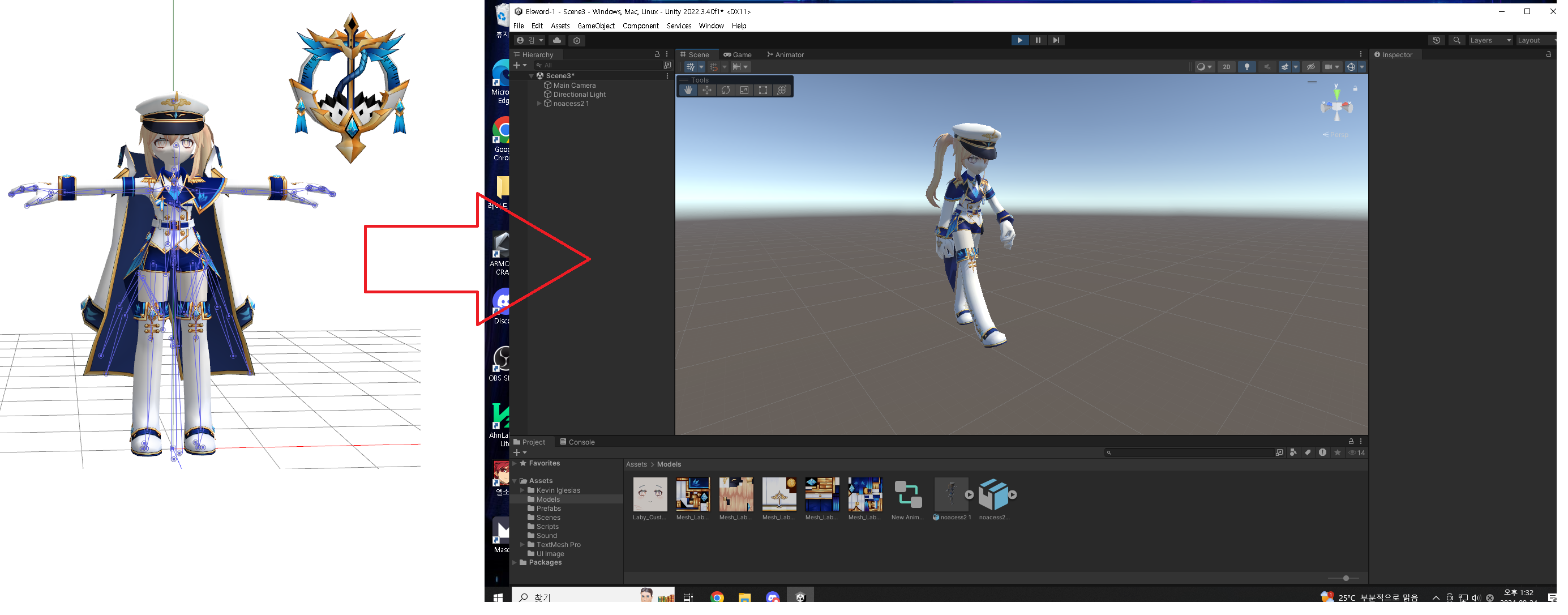1568x615 pixels.
Task: Adjust the asset icon size slider
Action: coord(1346,578)
